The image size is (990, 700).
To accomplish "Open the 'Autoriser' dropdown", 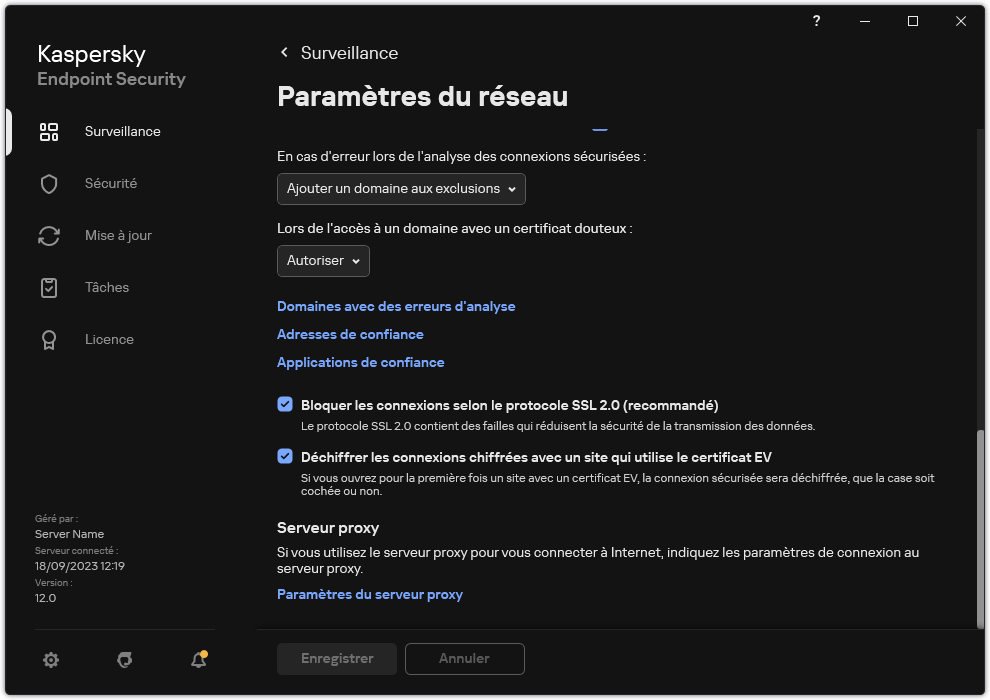I will [322, 261].
